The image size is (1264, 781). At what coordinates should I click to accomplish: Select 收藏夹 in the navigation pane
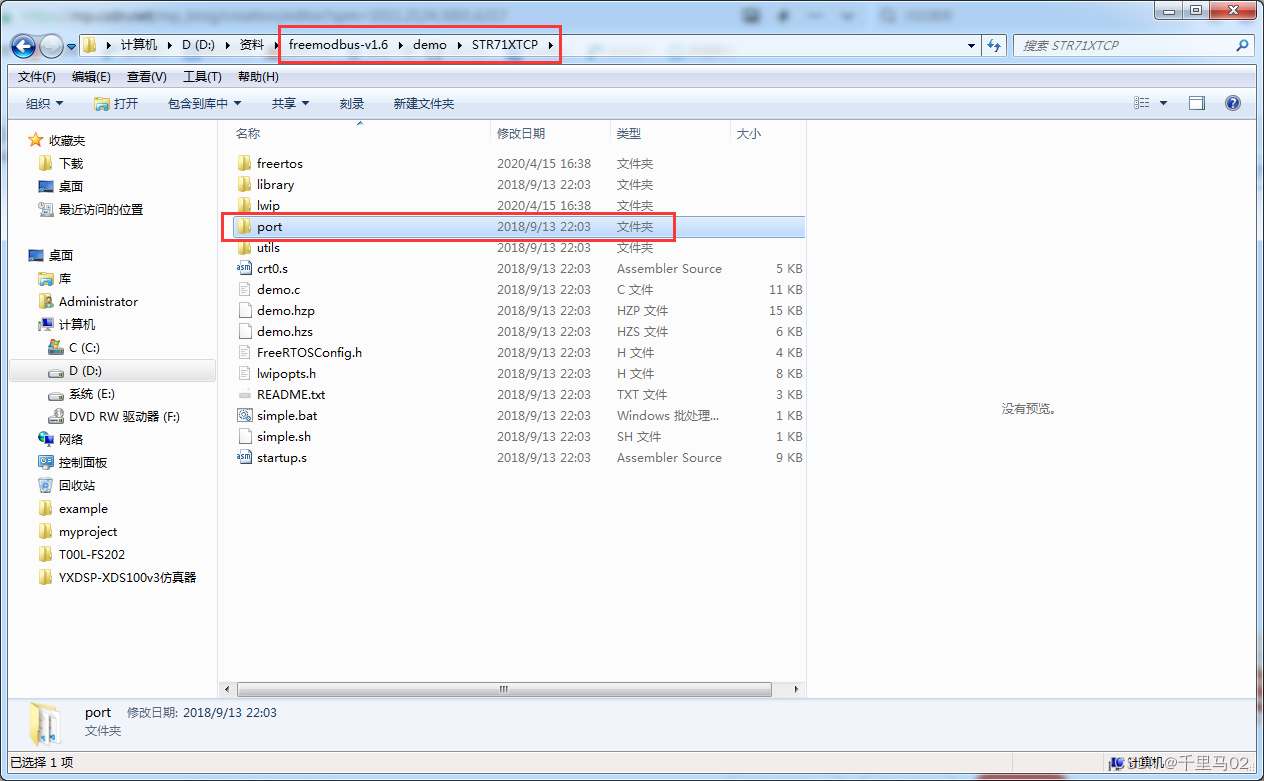pyautogui.click(x=67, y=140)
